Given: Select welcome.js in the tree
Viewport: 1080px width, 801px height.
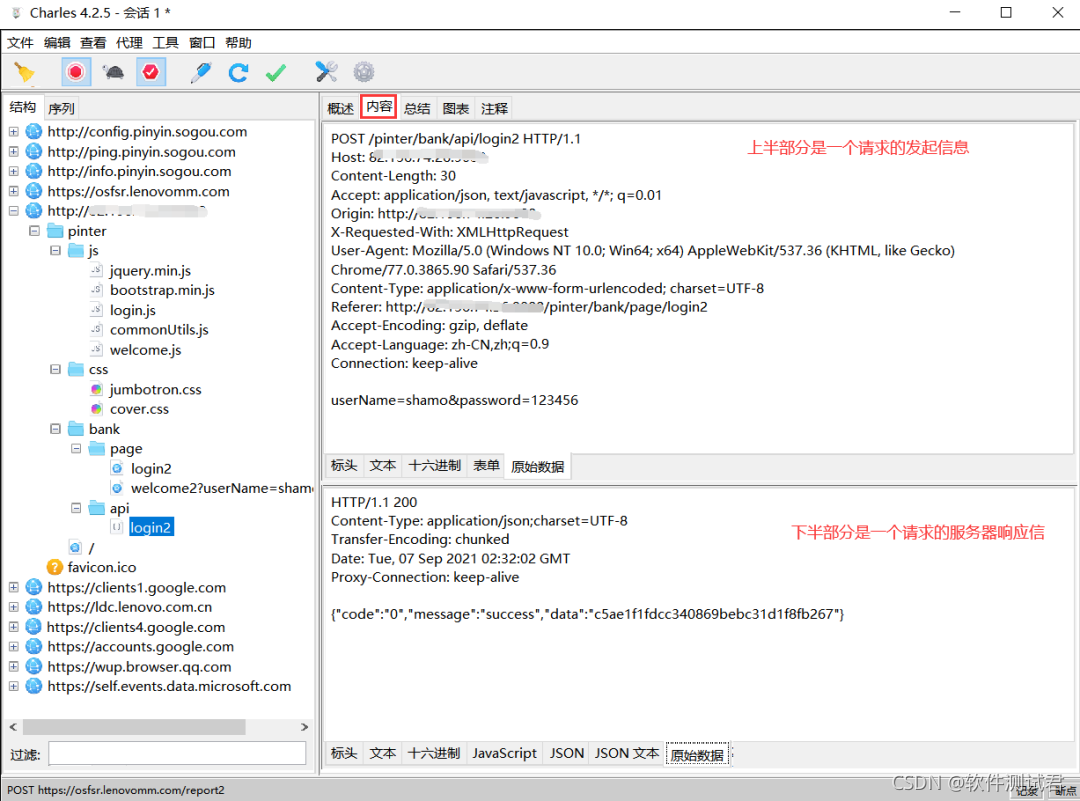Looking at the screenshot, I should pos(145,350).
